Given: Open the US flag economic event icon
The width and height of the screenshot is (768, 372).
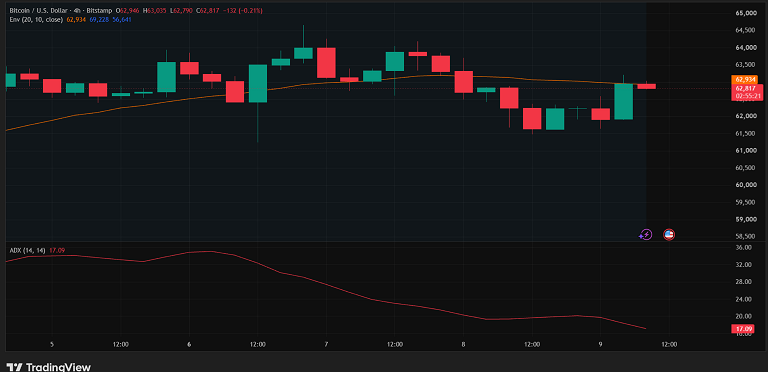Looking at the screenshot, I should (x=669, y=235).
